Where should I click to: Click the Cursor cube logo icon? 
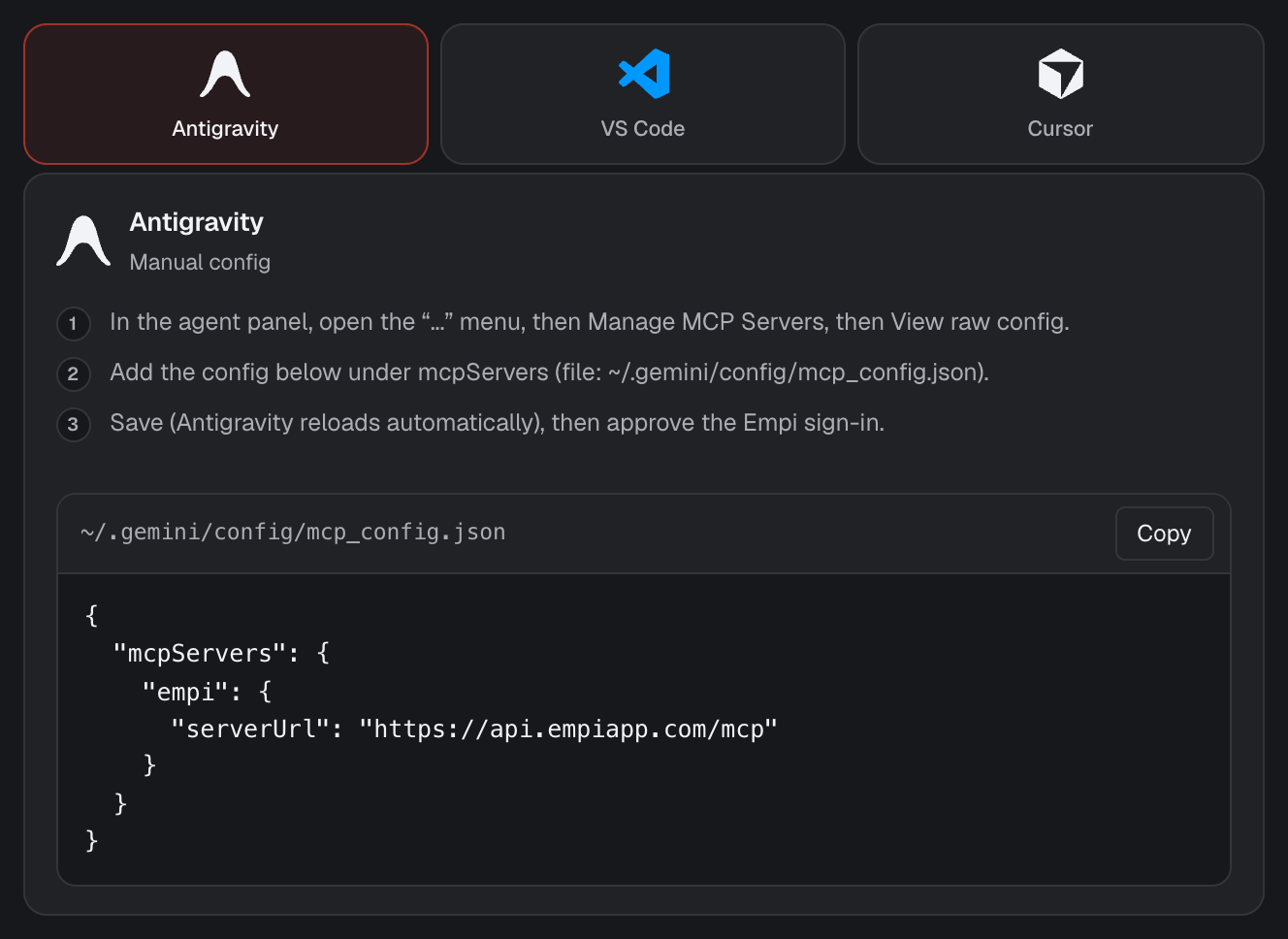(1060, 74)
